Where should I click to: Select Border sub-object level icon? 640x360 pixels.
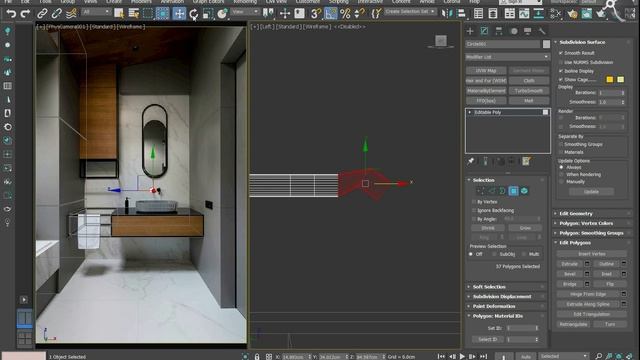coord(502,191)
